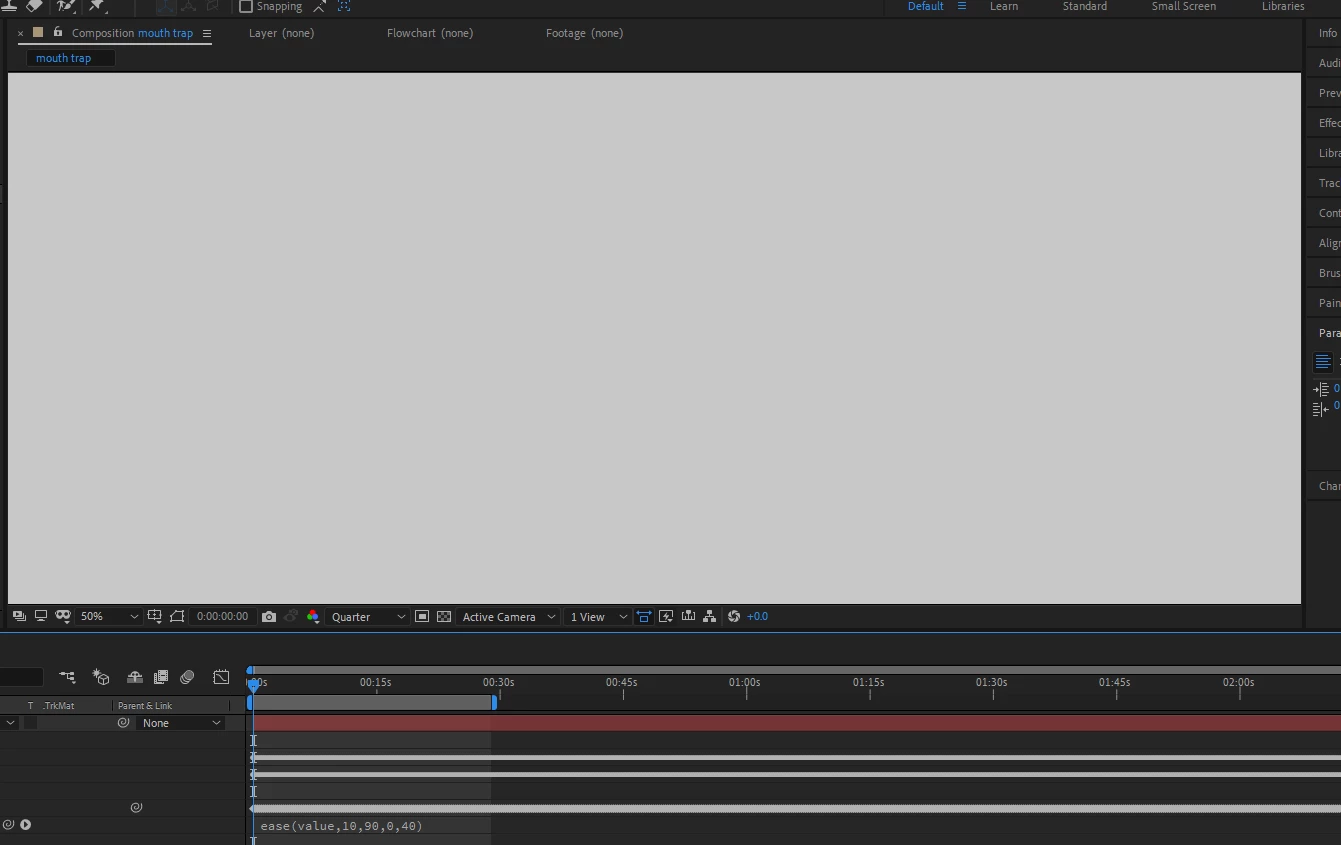Screen dimensions: 1341x845
Task: Click the Fast Previews lightning icon
Action: [x=666, y=616]
